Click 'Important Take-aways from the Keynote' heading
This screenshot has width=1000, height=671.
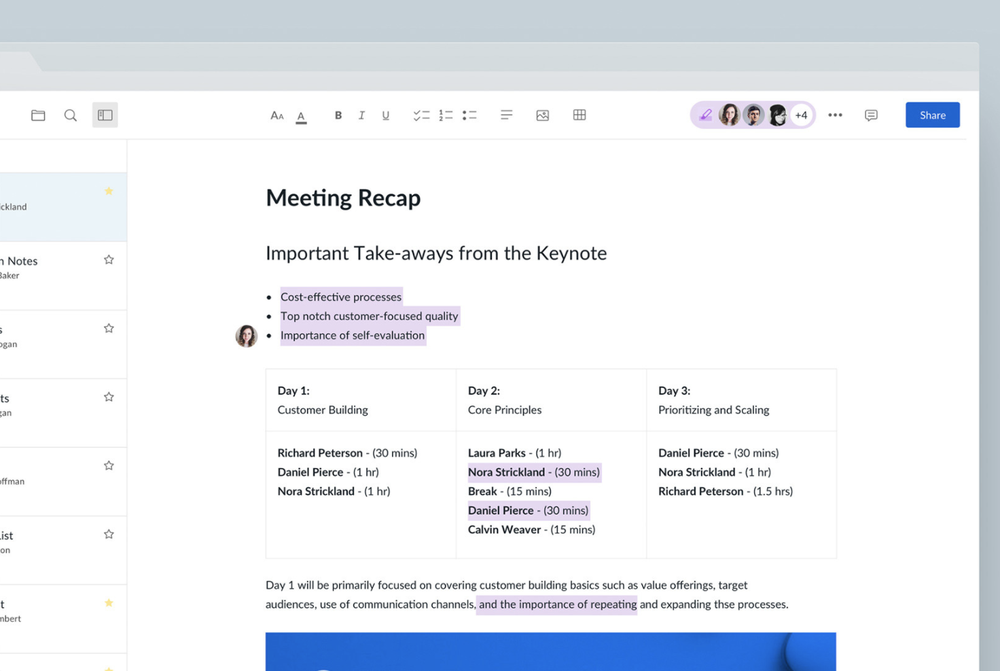point(436,253)
